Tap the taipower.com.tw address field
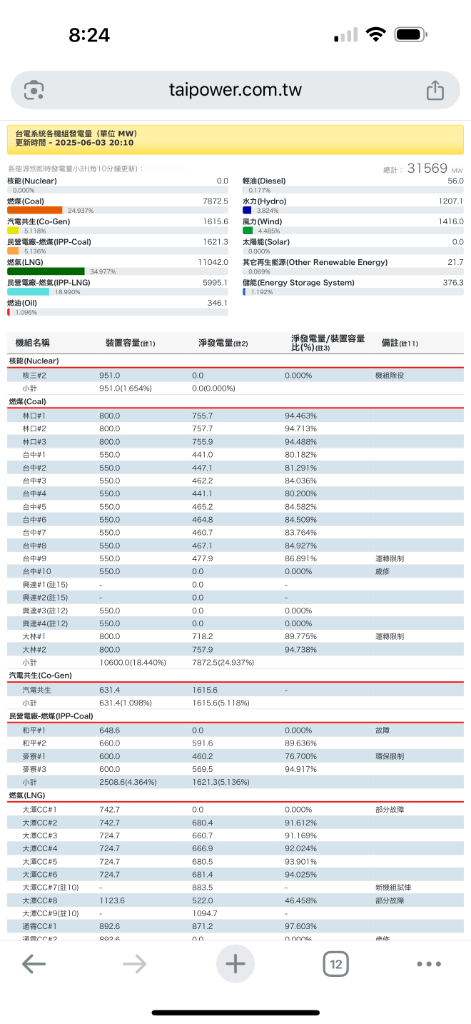This screenshot has width=471, height=1024. coord(235,90)
